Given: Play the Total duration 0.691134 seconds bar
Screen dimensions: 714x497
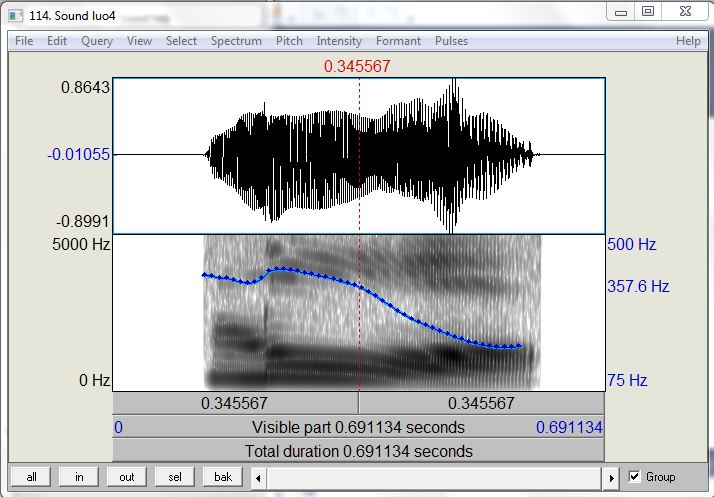Looking at the screenshot, I should (x=358, y=451).
